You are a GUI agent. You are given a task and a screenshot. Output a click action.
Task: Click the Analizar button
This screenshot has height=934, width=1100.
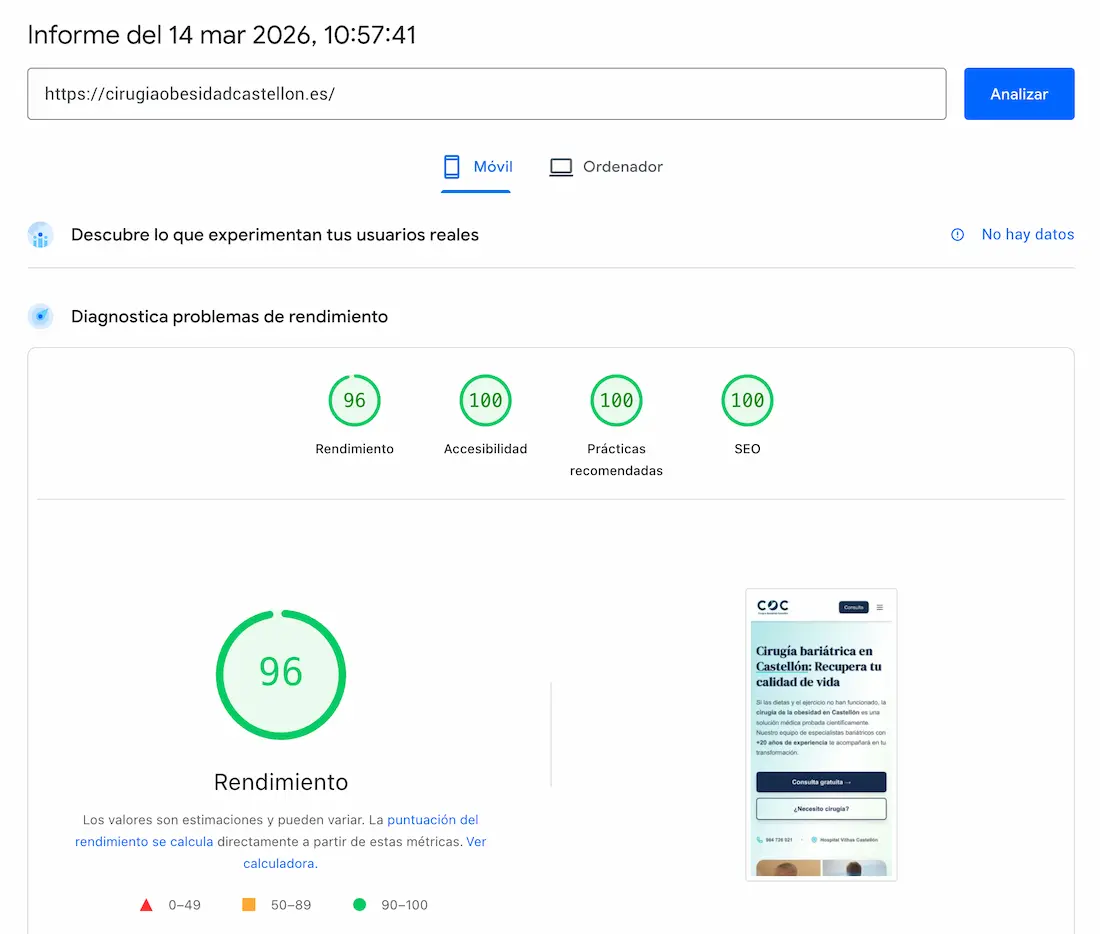[1019, 93]
